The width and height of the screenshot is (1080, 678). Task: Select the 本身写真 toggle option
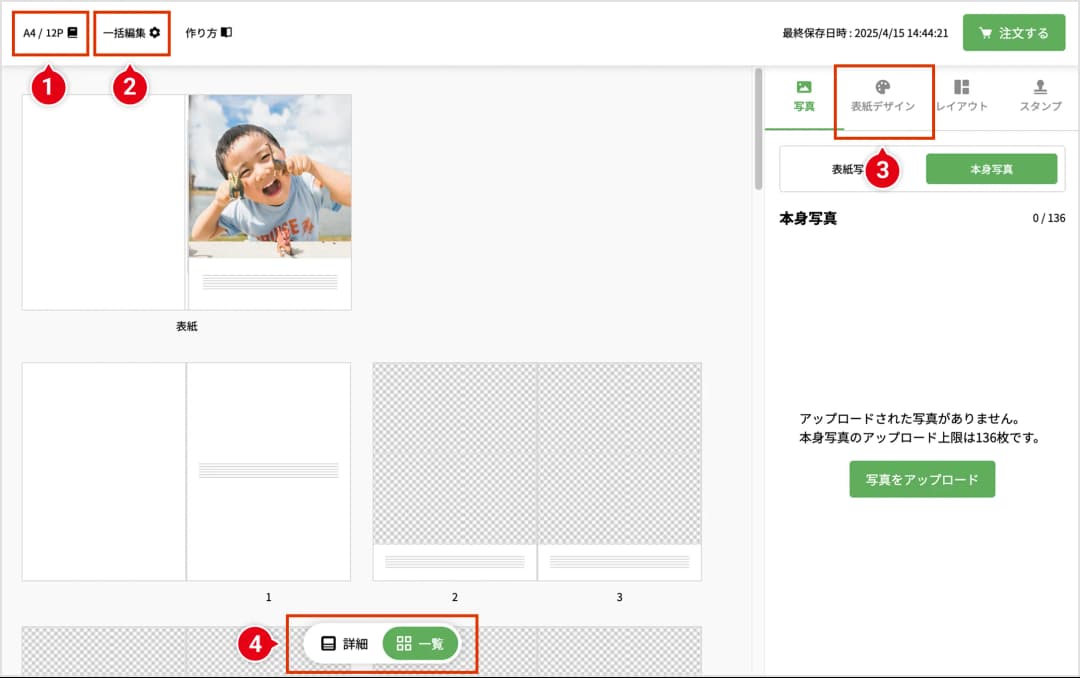click(993, 168)
